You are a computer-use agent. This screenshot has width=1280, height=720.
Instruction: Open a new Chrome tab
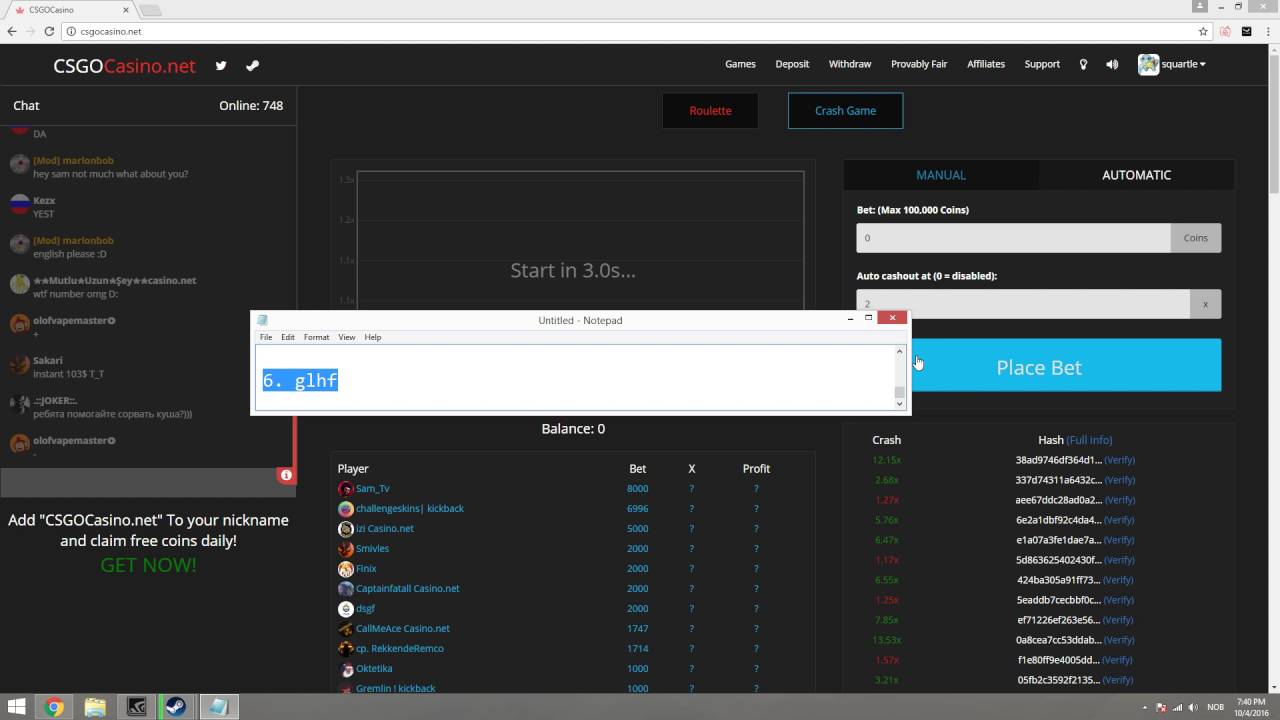[x=150, y=10]
